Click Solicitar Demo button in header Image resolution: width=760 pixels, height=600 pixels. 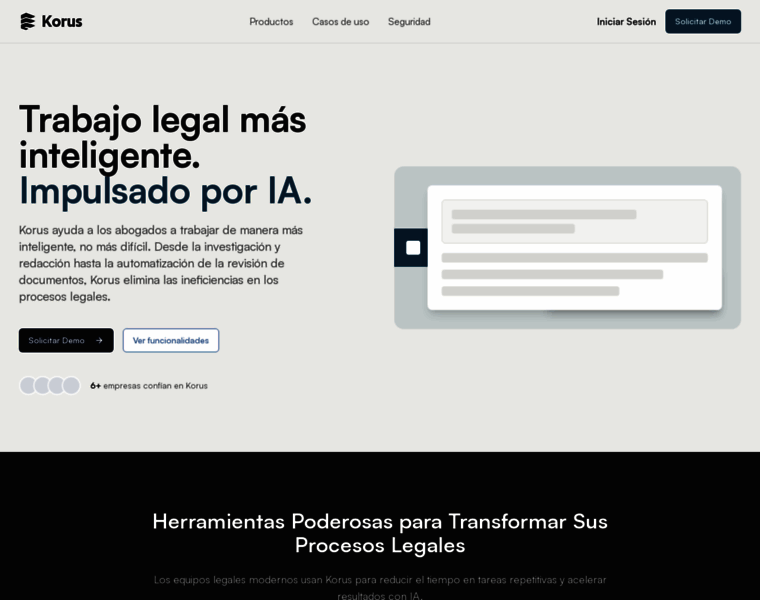(x=703, y=21)
